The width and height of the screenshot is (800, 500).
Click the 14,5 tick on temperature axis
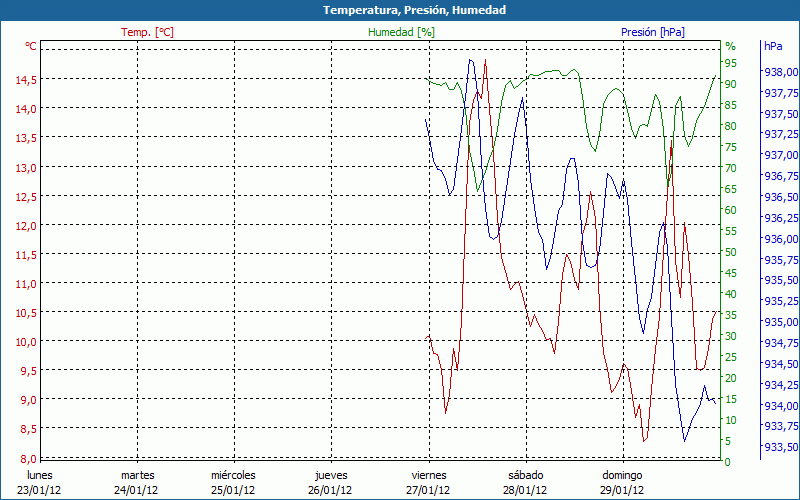25,79
